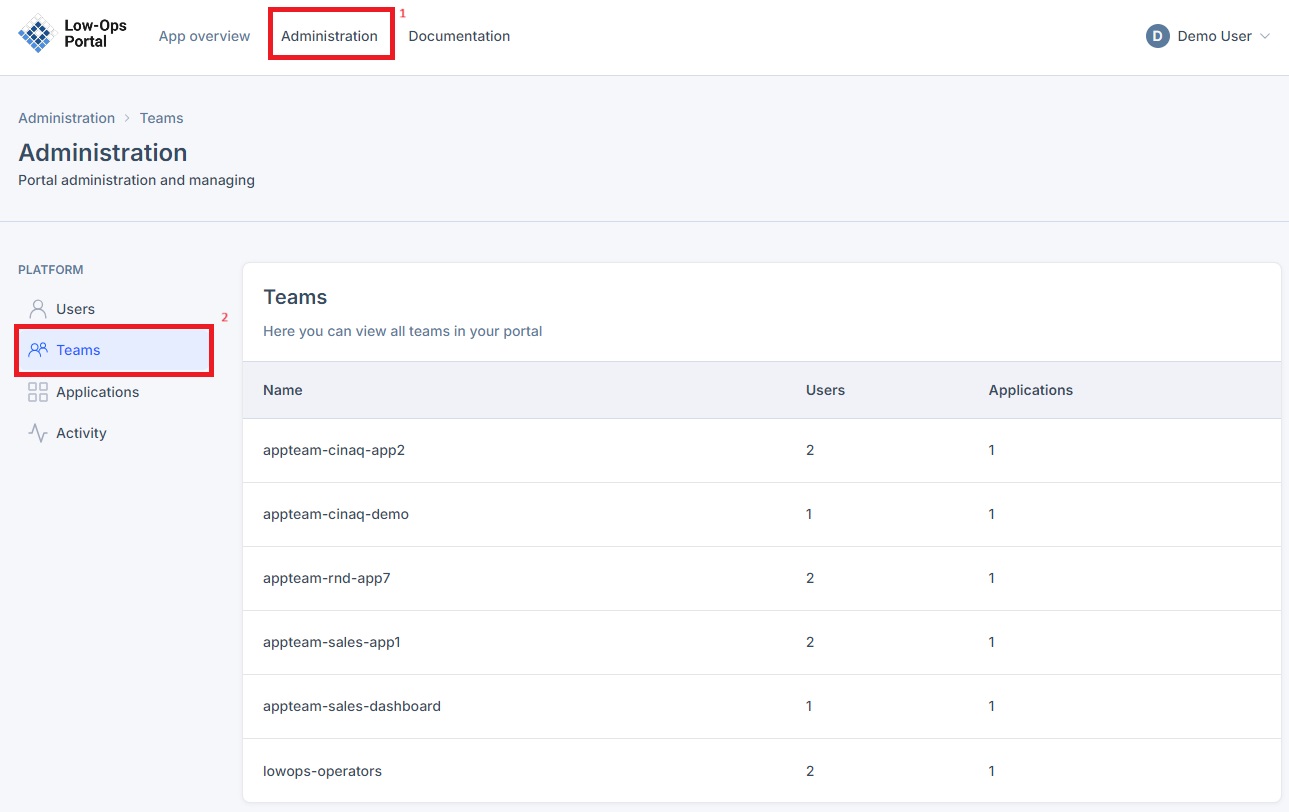Click 'Portal administration and managing' subtitle
Viewport: 1289px width, 812px height.
pos(136,180)
